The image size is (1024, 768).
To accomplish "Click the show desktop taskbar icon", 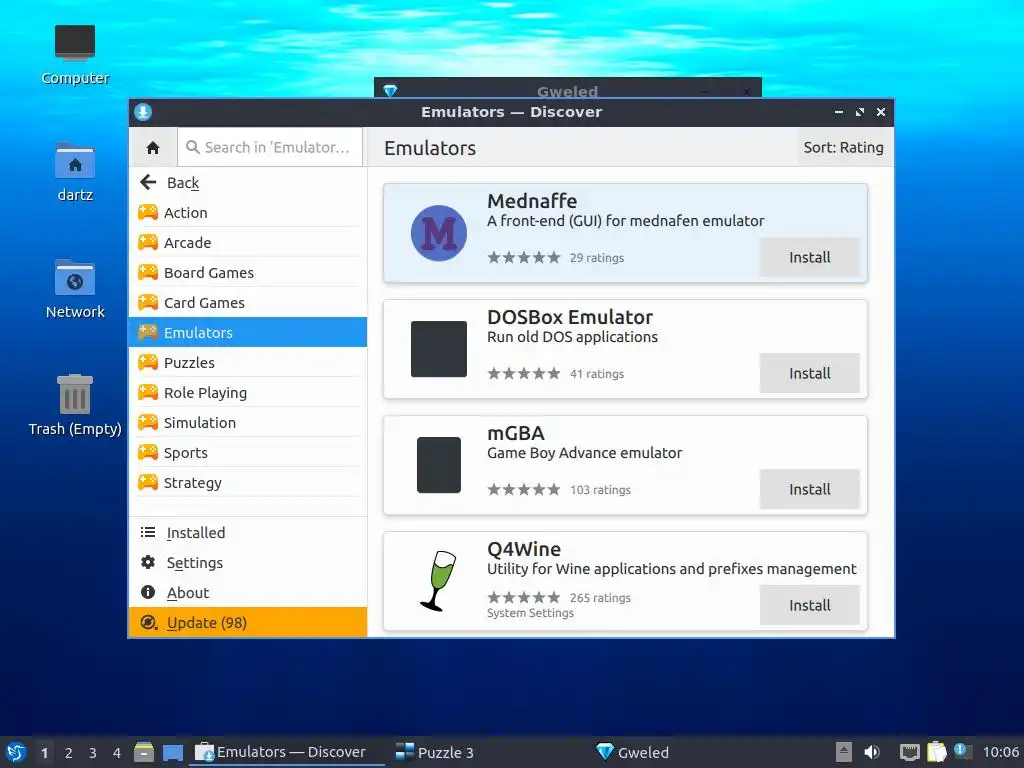I will [x=173, y=753].
